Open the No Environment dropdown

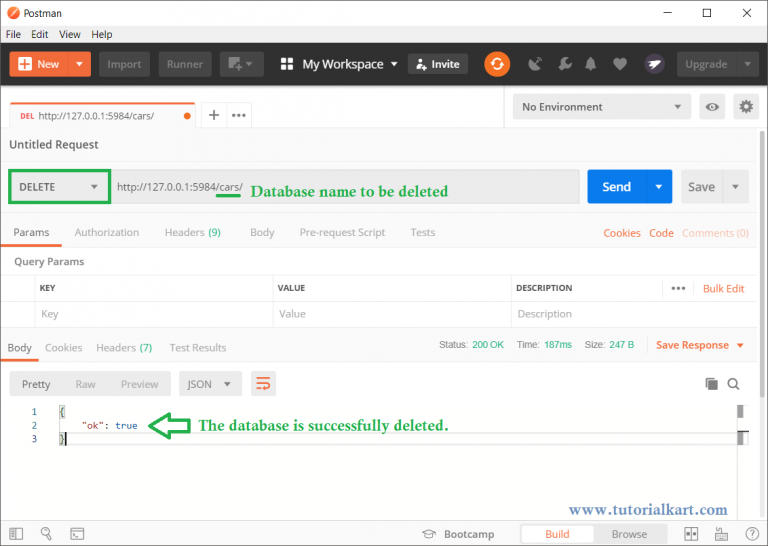click(602, 107)
